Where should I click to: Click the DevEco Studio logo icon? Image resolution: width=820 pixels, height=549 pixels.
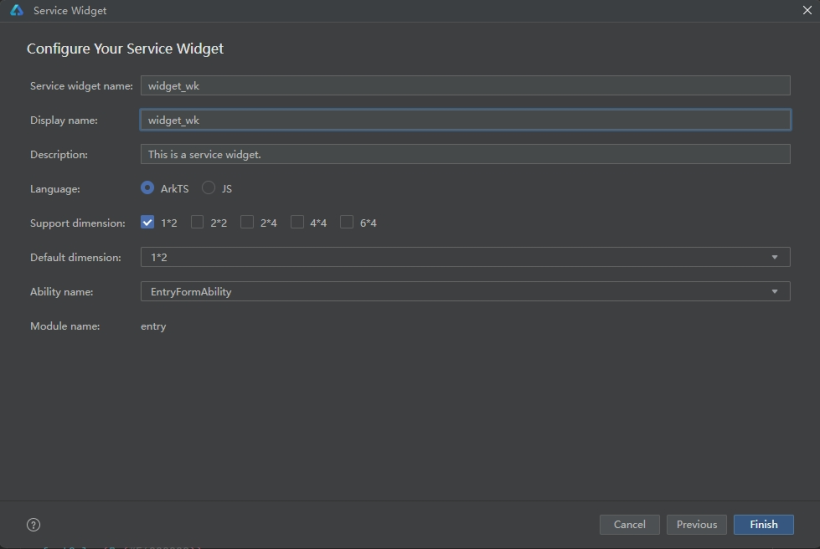pos(17,10)
